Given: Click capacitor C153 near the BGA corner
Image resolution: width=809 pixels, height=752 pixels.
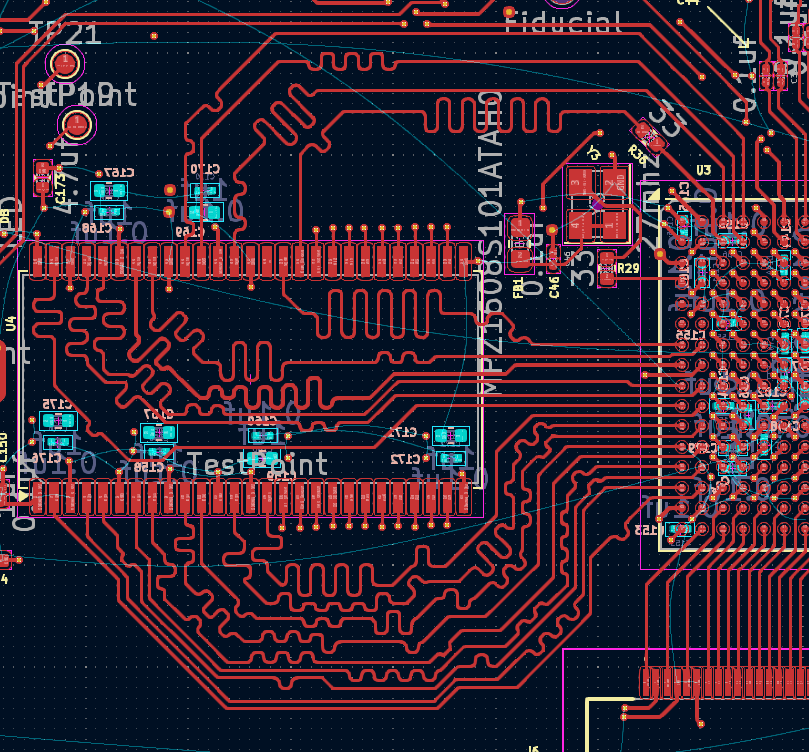Looking at the screenshot, I should click(679, 529).
